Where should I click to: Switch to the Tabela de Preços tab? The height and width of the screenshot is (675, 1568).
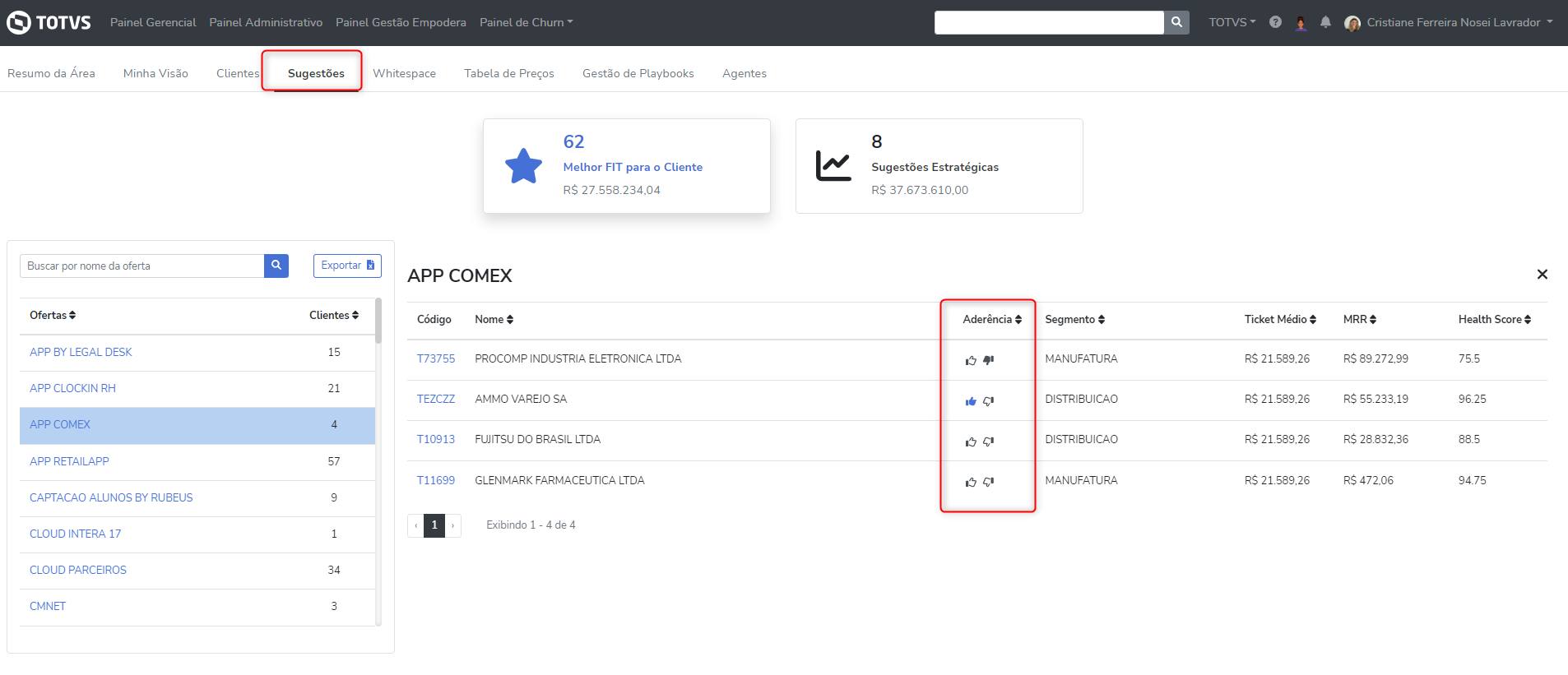509,73
